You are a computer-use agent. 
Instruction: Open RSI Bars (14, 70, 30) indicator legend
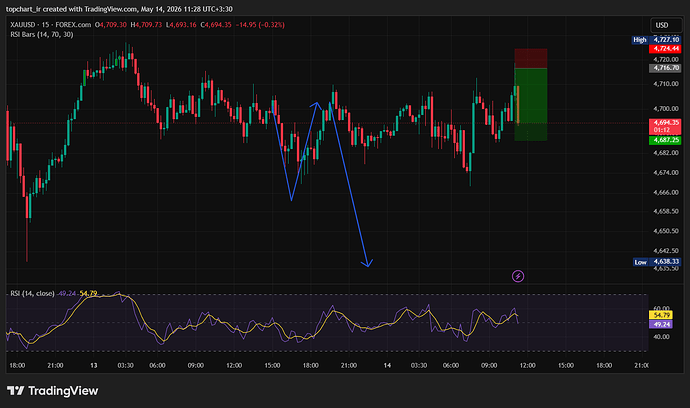[x=42, y=34]
